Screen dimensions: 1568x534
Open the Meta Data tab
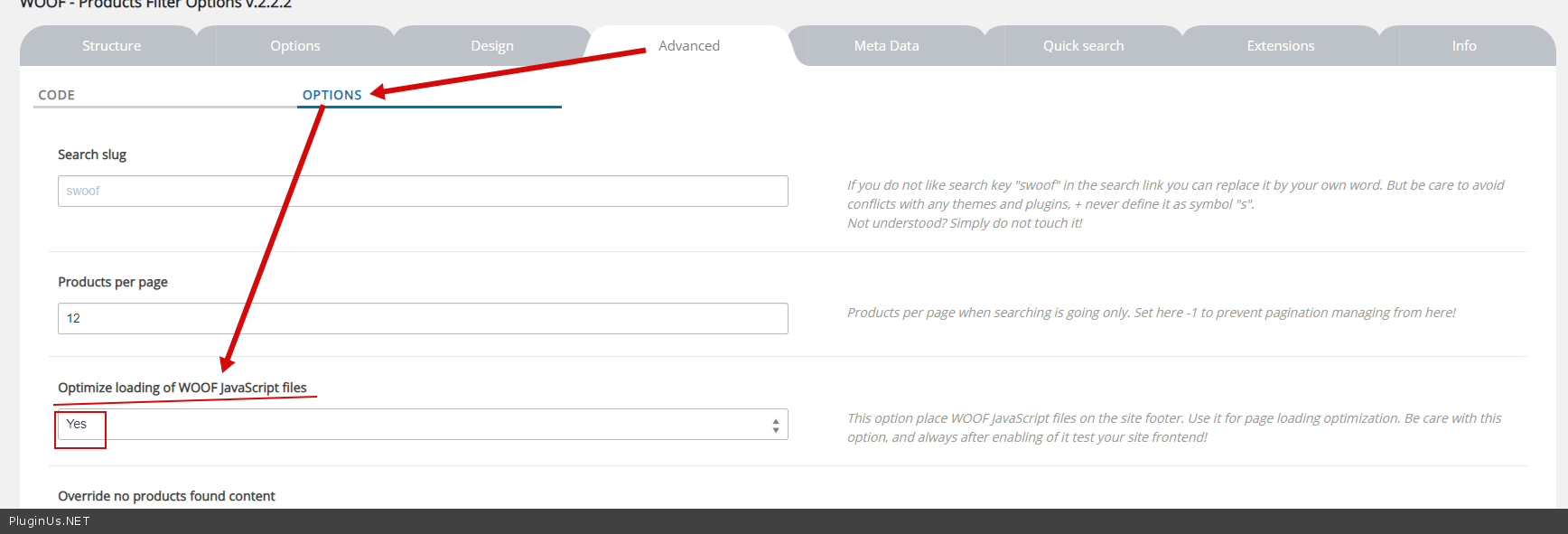[x=886, y=46]
